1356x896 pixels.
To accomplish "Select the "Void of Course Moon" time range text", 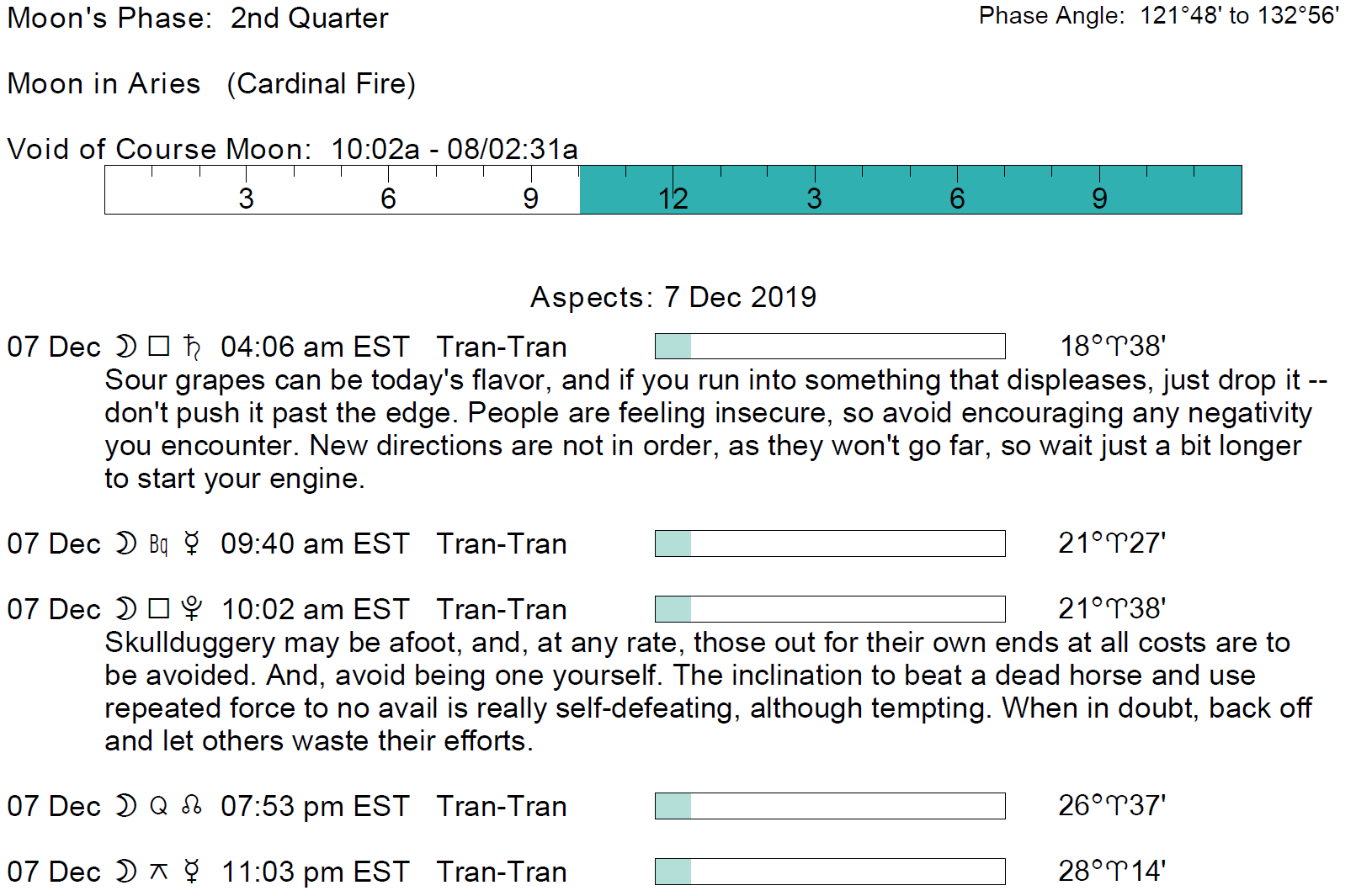I will coord(454,149).
